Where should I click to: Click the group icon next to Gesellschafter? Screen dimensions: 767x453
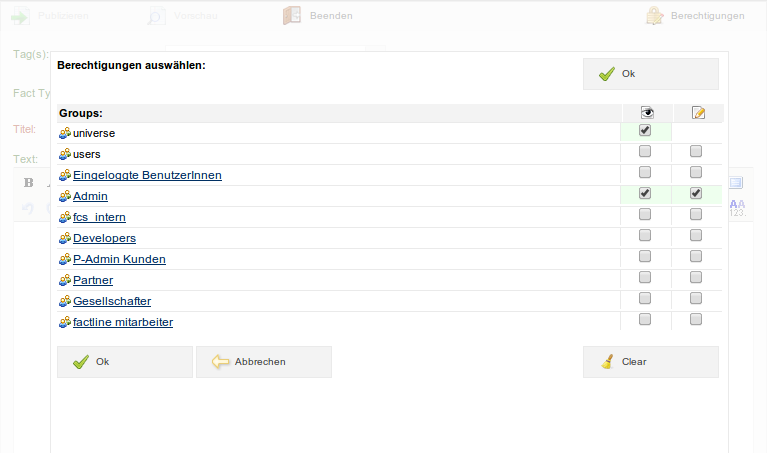pos(65,301)
